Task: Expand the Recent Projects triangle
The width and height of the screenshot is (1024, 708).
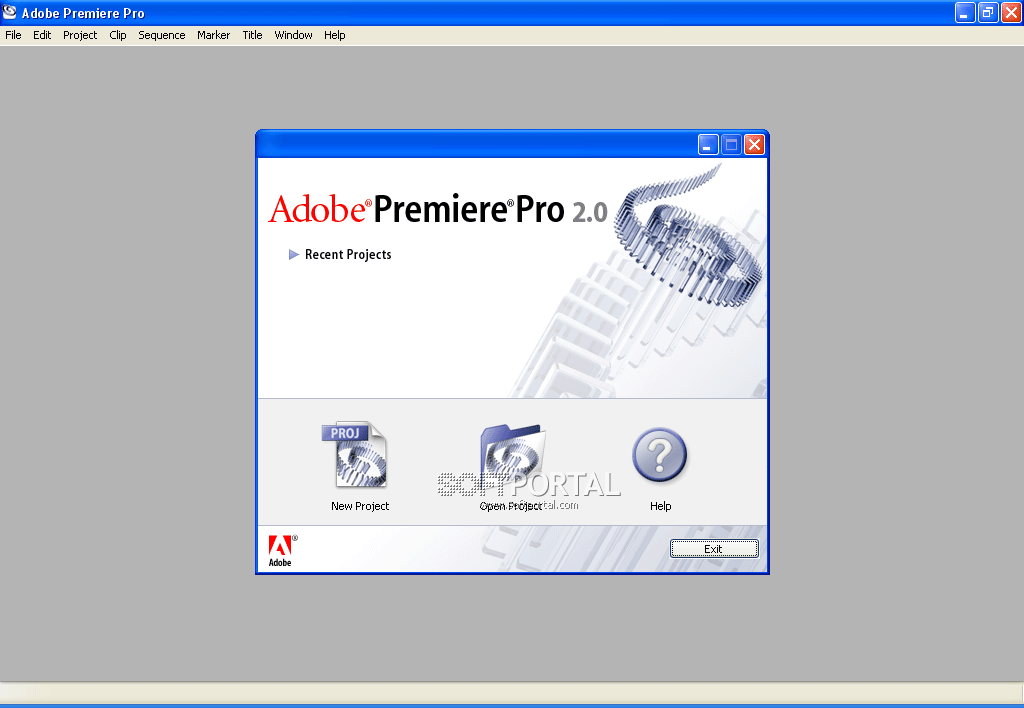Action: pyautogui.click(x=294, y=255)
